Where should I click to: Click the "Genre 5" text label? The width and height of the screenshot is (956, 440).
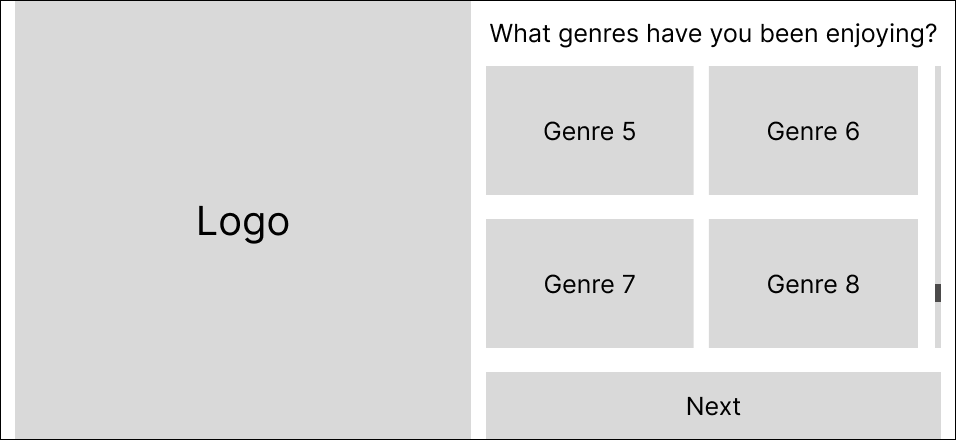point(589,131)
